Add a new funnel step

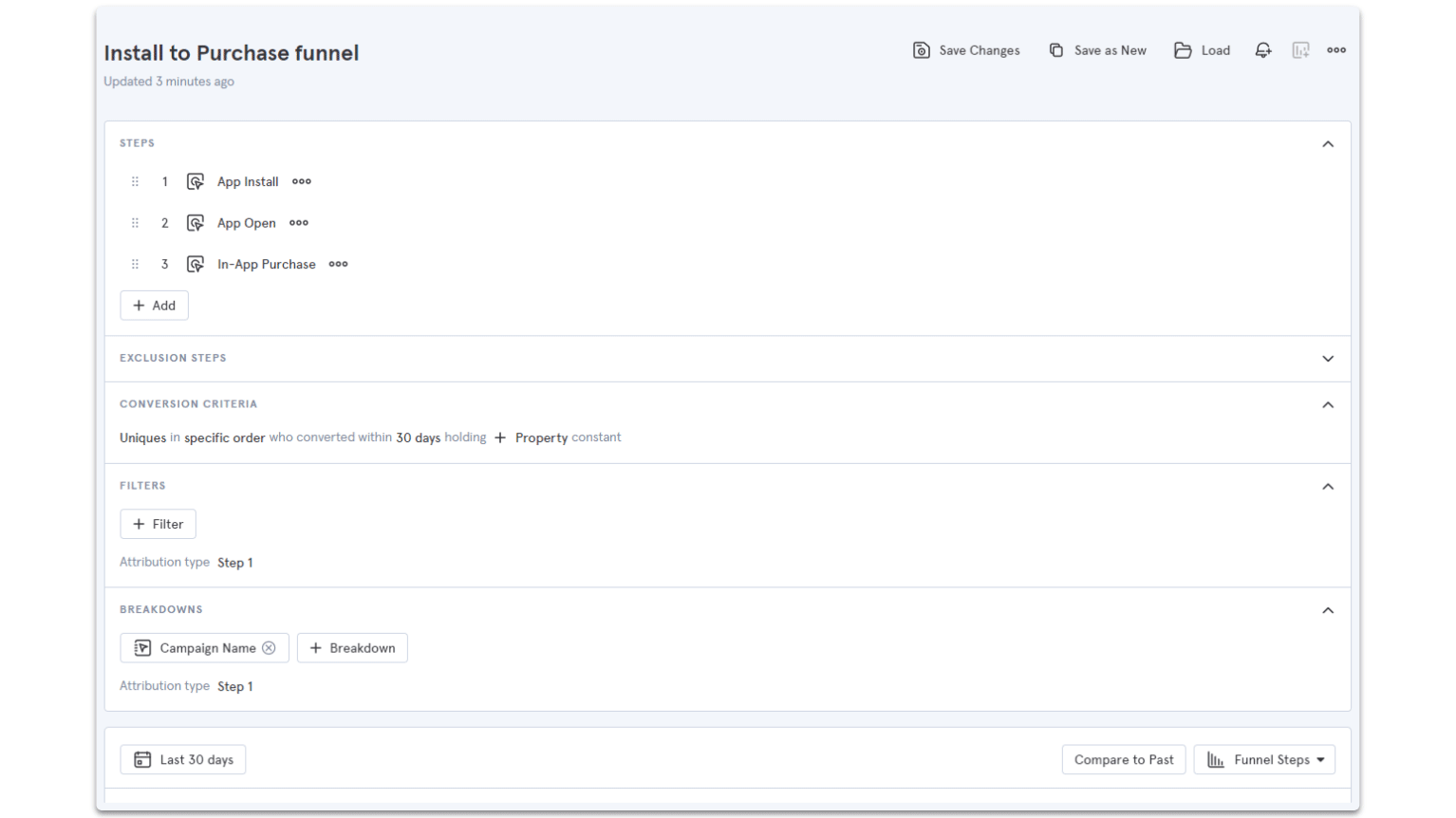[x=155, y=306]
